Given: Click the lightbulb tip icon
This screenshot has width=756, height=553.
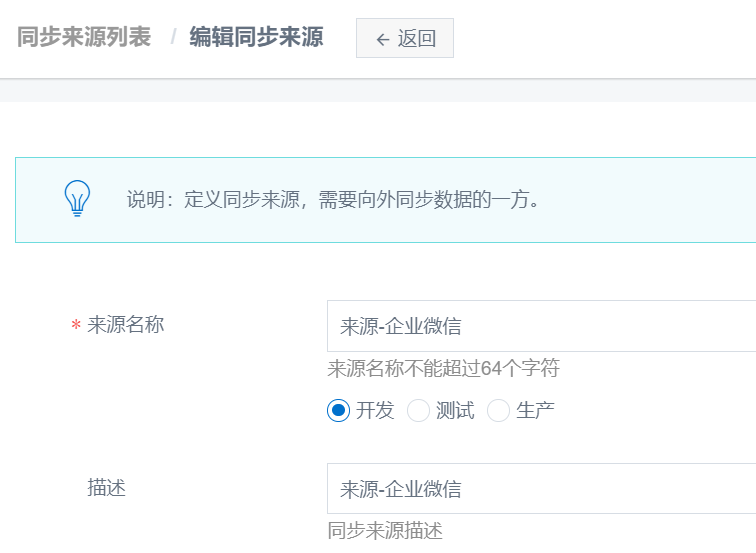Looking at the screenshot, I should pyautogui.click(x=77, y=199).
